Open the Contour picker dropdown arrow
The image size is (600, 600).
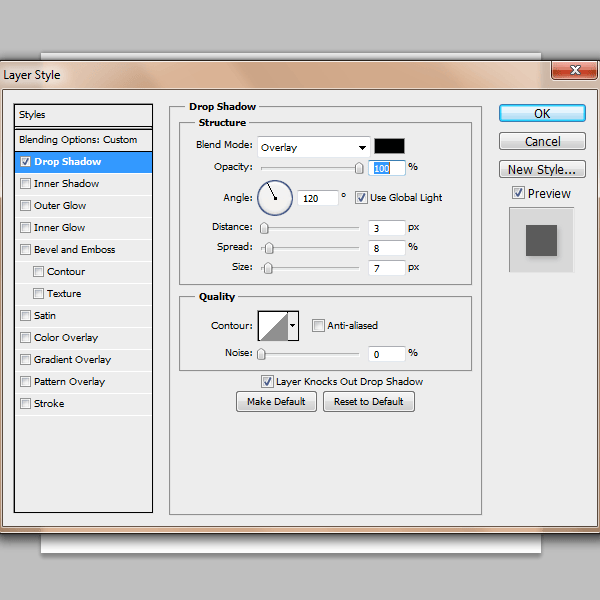(x=293, y=326)
